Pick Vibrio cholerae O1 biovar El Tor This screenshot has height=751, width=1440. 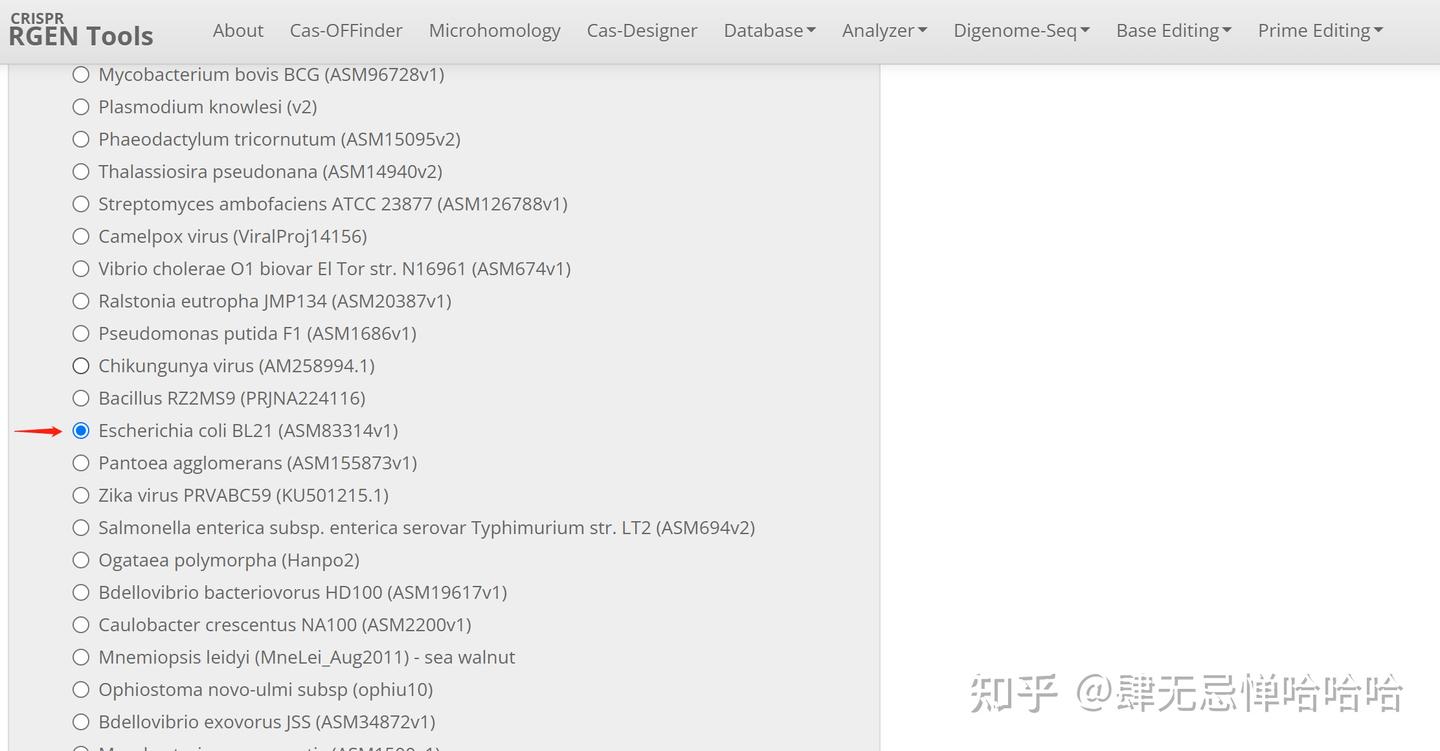point(80,268)
